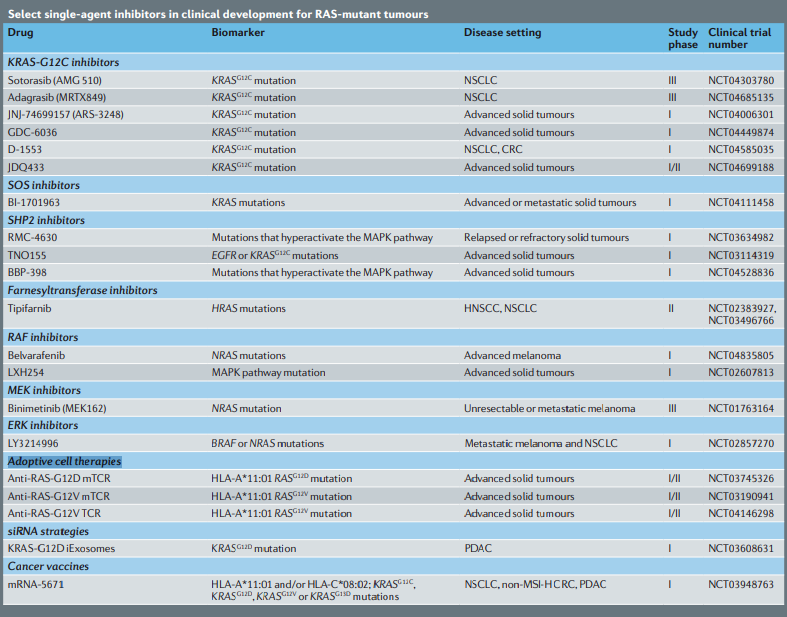Select the 'Cancer vaccines' section heading
This screenshot has height=617, width=787.
coord(48,566)
